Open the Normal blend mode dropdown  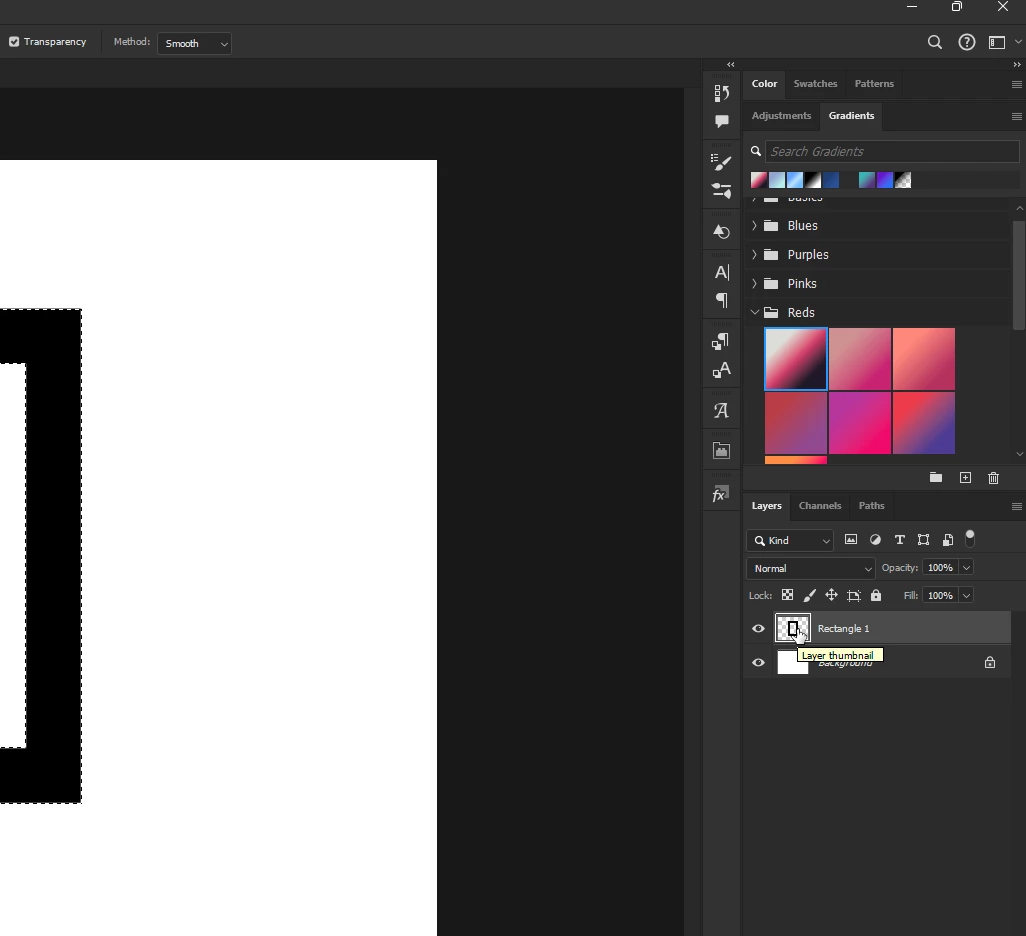click(810, 568)
